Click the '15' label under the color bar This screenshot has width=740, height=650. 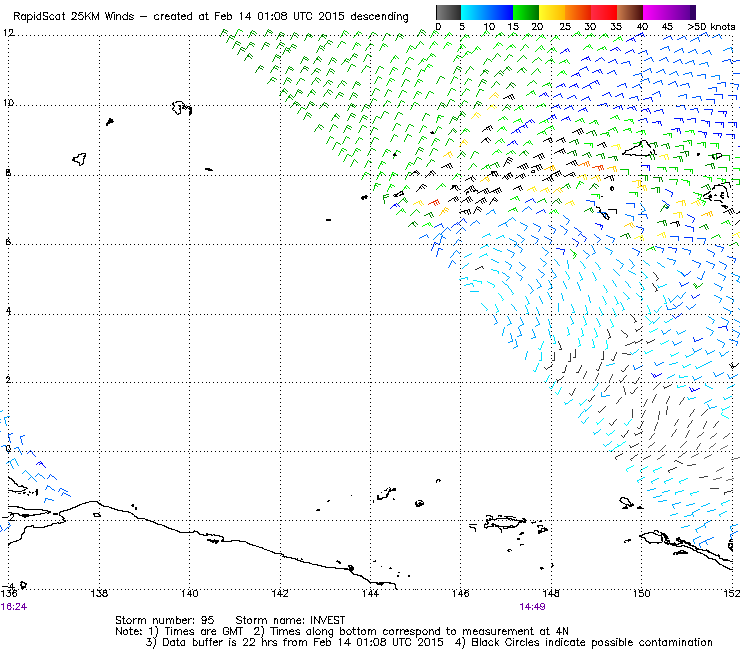[x=513, y=27]
